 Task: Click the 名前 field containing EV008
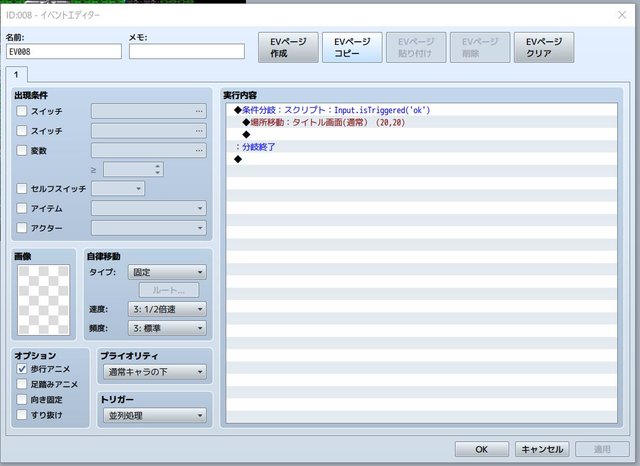(x=64, y=52)
